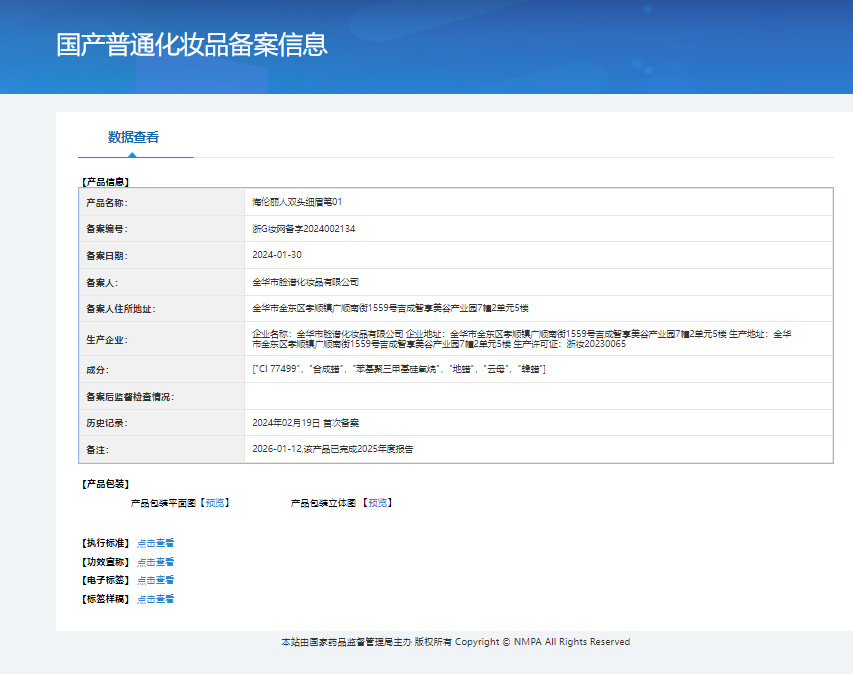Select the 生产企业 details cell
Viewport: 853px width, 674px height.
click(539, 339)
